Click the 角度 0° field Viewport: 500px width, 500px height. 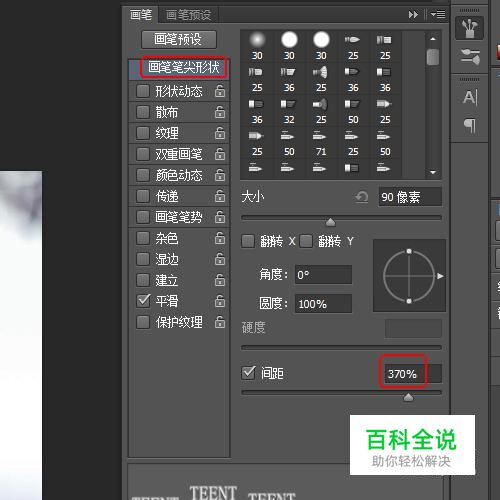323,275
